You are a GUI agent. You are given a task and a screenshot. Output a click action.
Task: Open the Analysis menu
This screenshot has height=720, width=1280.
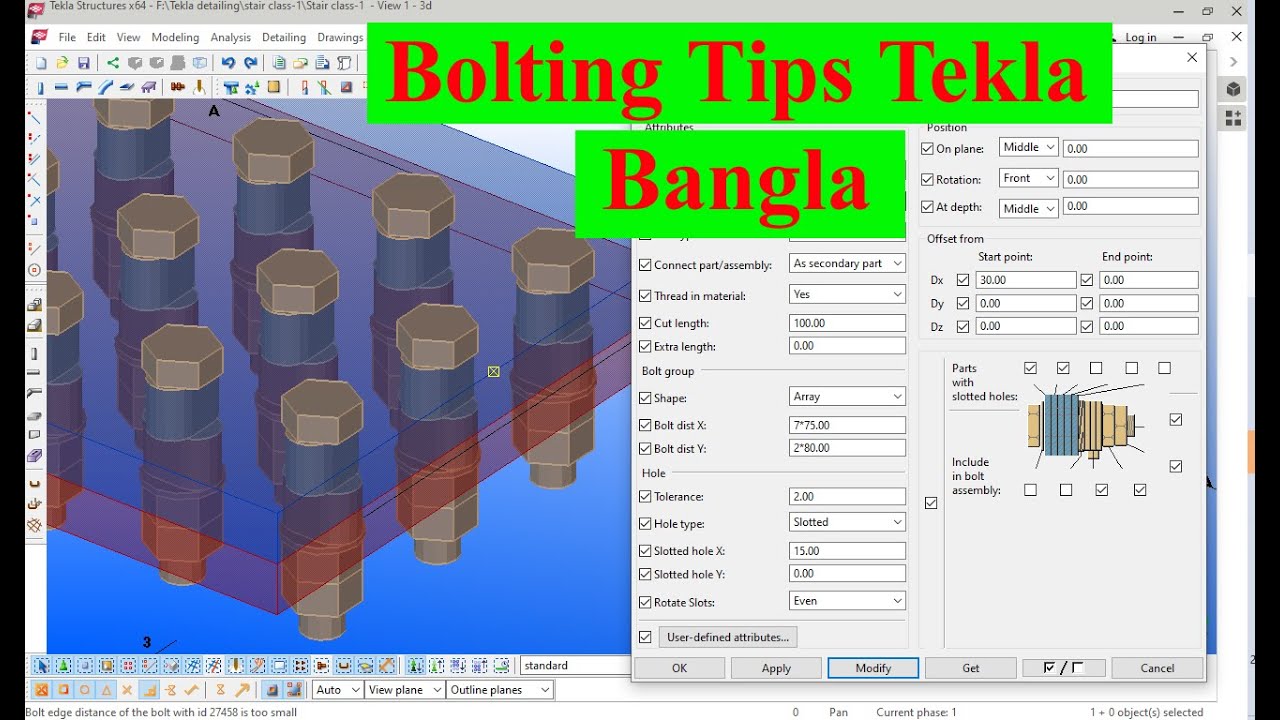coord(231,37)
